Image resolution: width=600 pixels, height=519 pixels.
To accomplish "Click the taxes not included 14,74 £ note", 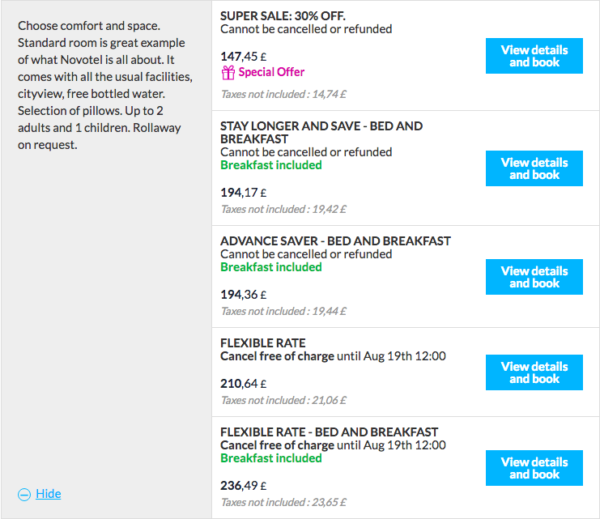I will pos(282,96).
